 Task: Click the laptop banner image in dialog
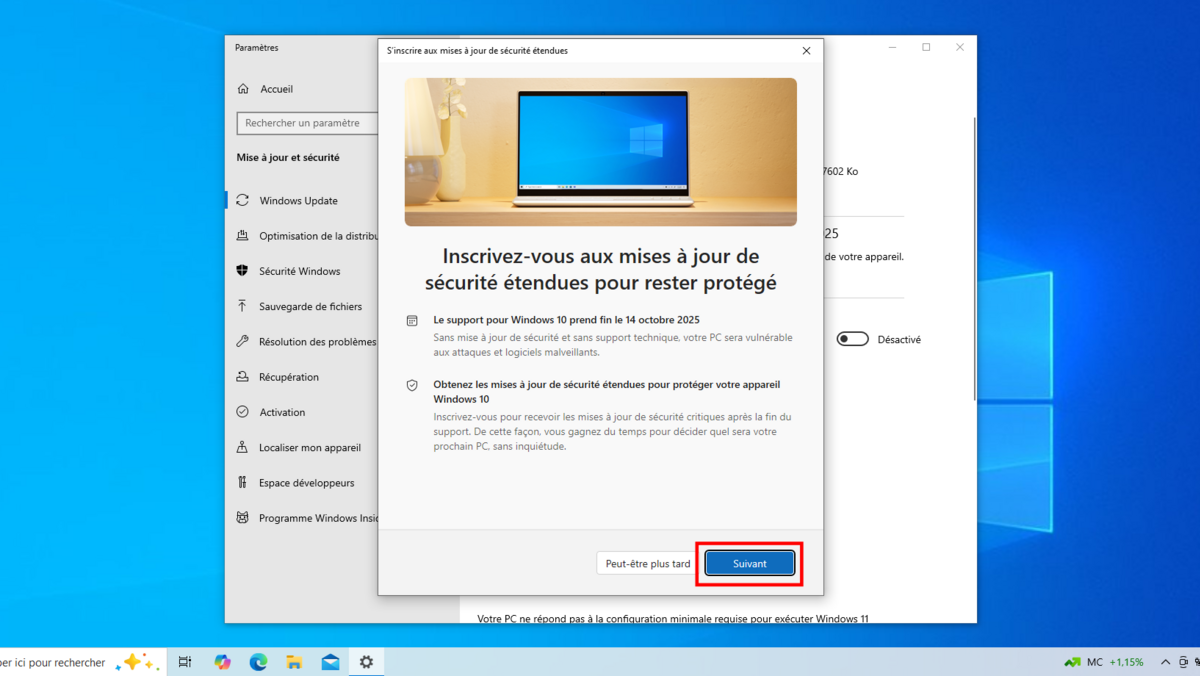(x=600, y=152)
